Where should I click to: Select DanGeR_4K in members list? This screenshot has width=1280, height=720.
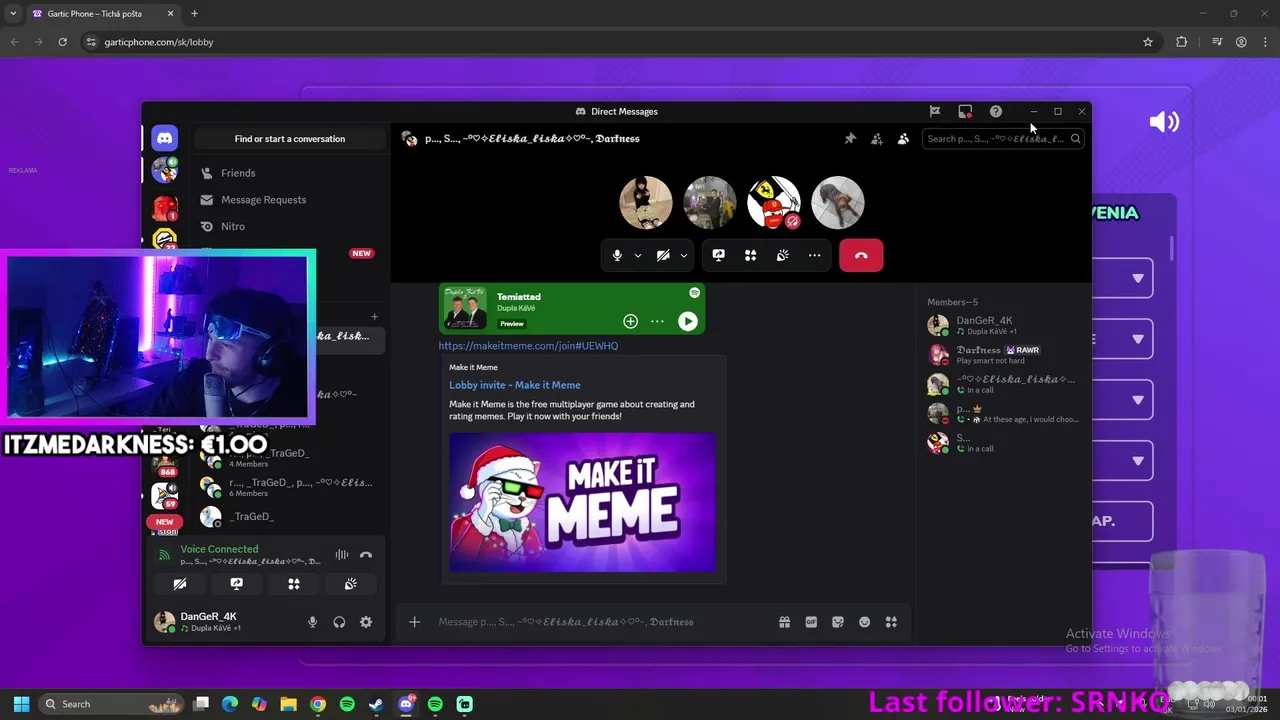coord(1002,325)
